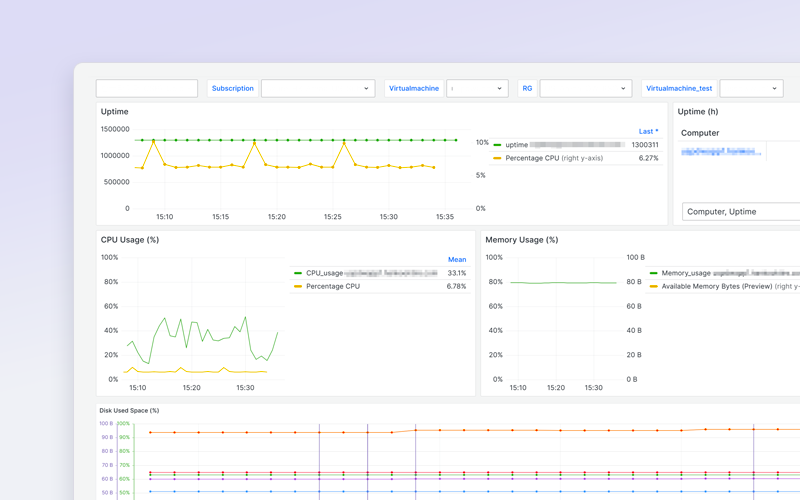Sort CPU legend by Mean column
The image size is (800, 500).
(457, 260)
